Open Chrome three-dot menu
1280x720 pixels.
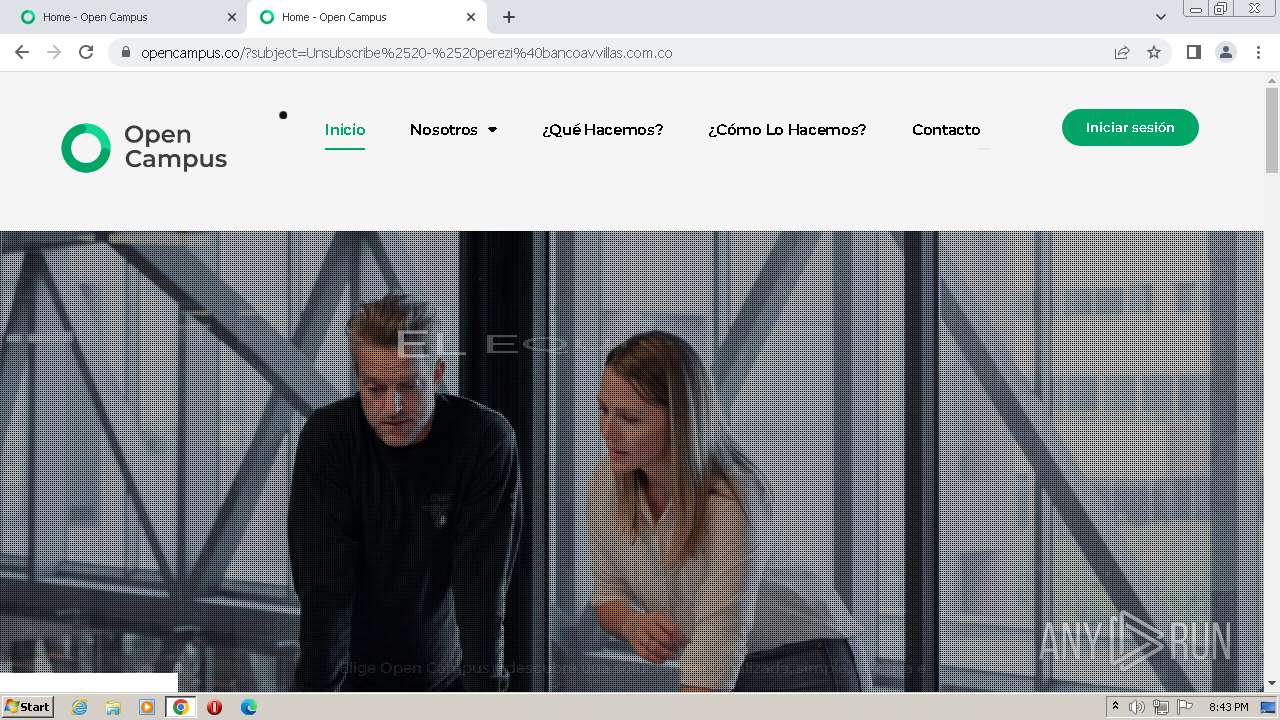coord(1258,52)
